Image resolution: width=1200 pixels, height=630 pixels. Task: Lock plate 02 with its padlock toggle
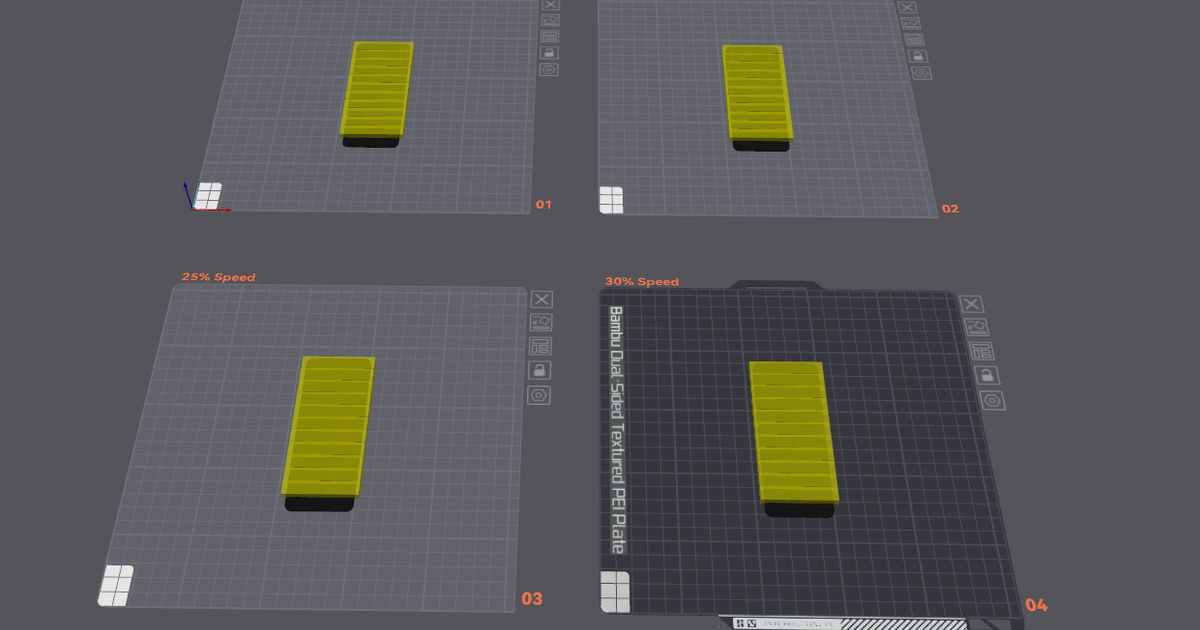919,56
